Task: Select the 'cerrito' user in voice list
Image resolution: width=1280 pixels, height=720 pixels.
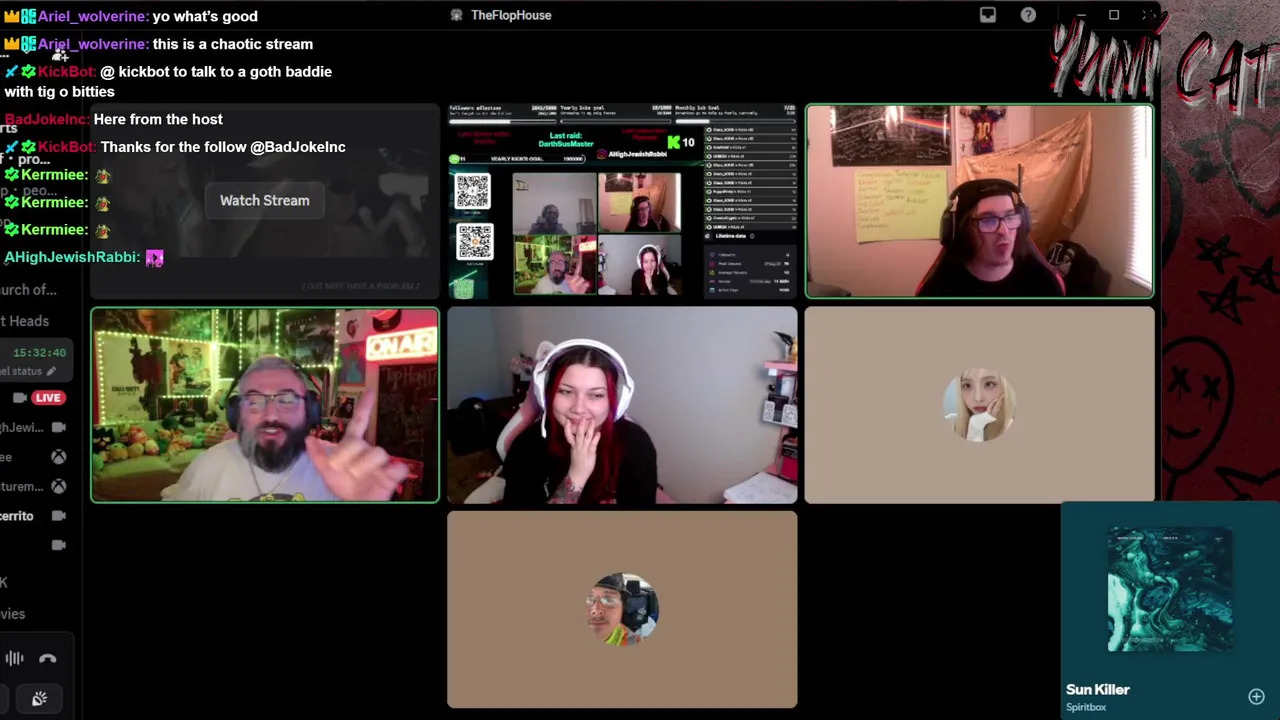Action: pos(17,516)
